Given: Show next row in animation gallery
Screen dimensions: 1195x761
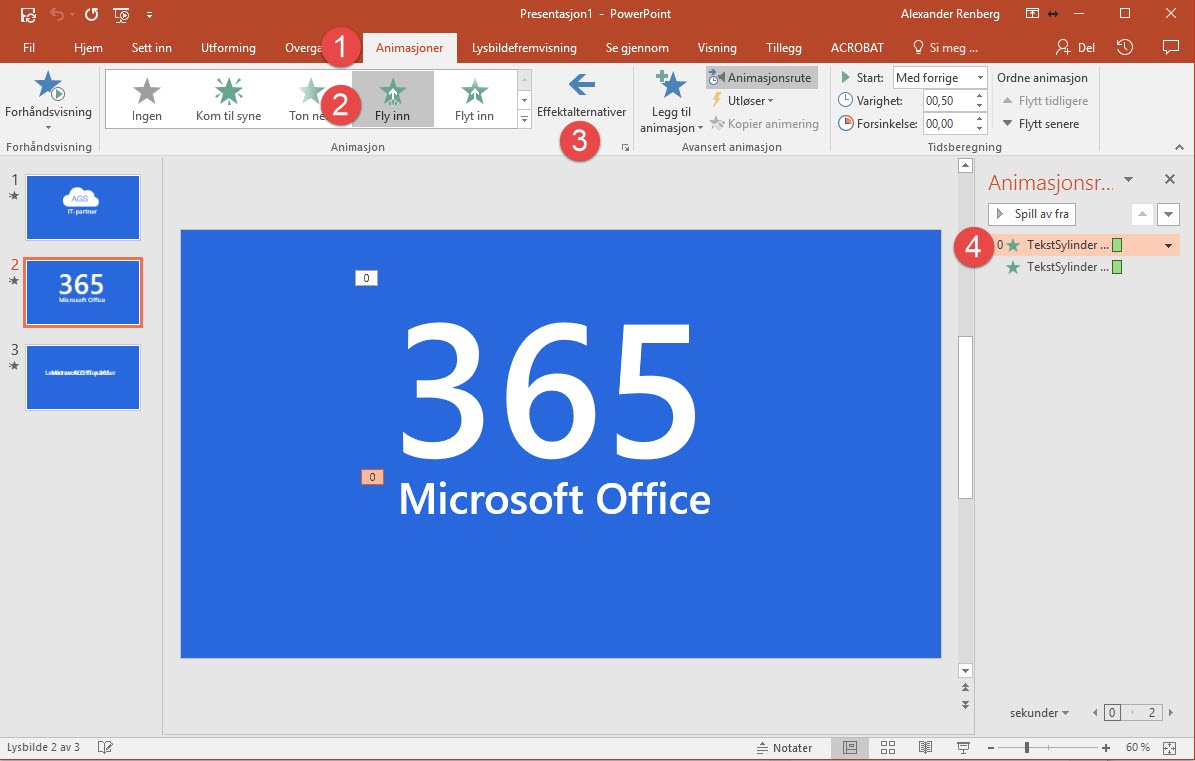Looking at the screenshot, I should (x=524, y=100).
